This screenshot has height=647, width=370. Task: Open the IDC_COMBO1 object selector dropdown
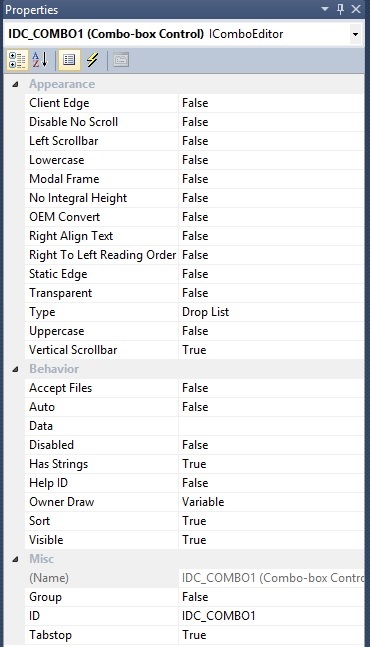[x=355, y=34]
